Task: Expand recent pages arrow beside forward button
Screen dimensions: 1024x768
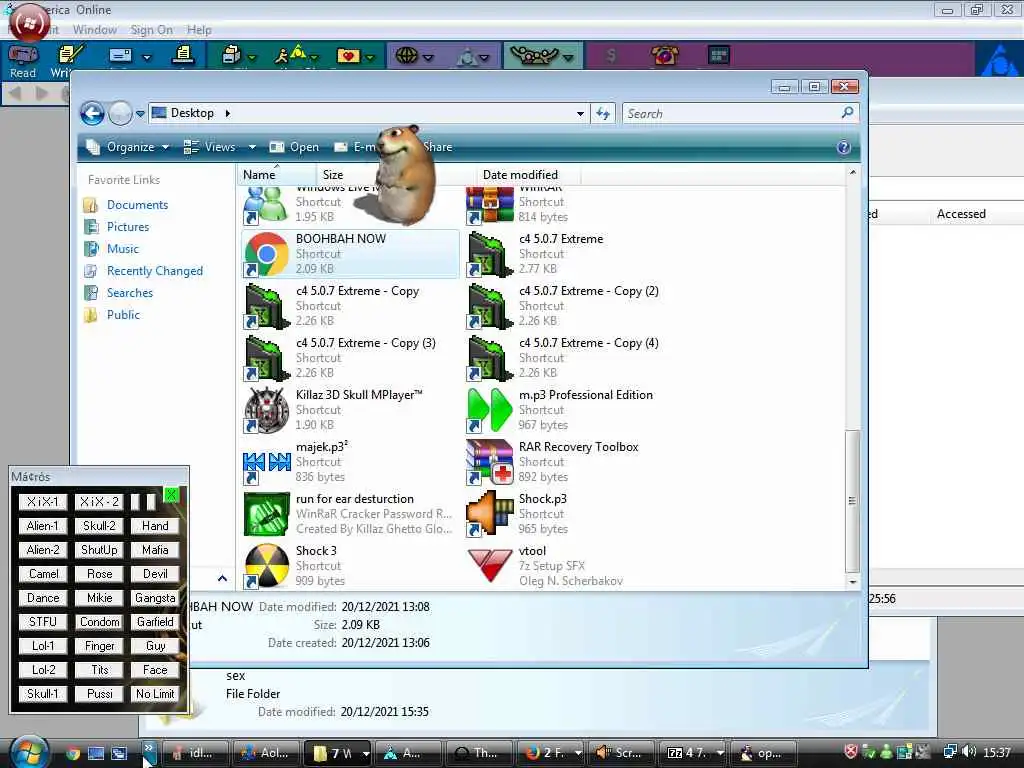Action: 140,114
